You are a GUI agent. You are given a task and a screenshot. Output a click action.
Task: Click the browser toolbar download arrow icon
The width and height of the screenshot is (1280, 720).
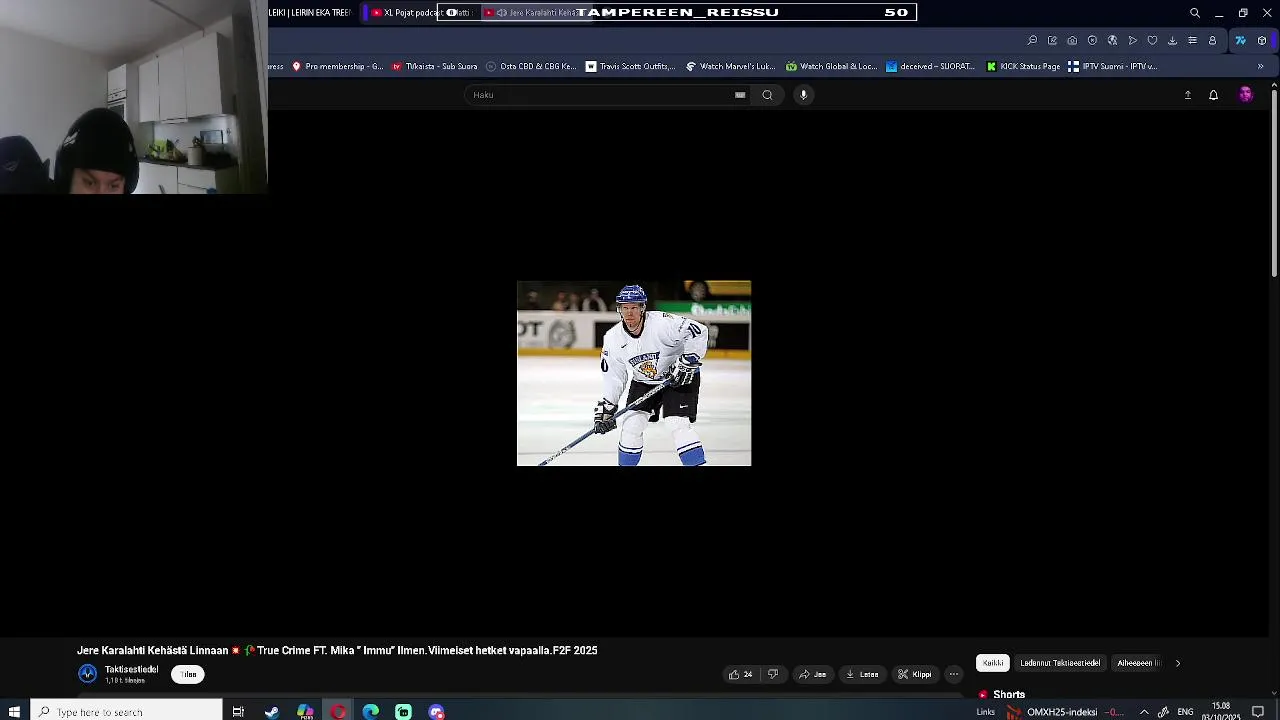click(x=1172, y=41)
